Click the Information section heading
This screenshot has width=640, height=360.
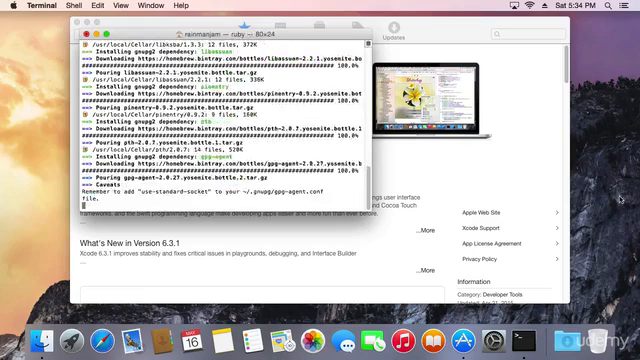point(473,282)
